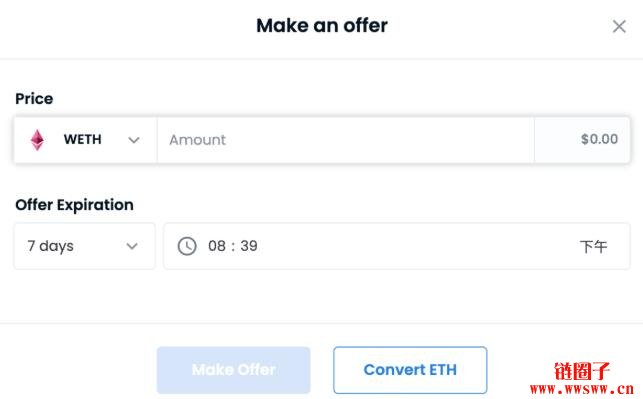The width and height of the screenshot is (643, 399).
Task: Click the Make an offer title
Action: (322, 25)
